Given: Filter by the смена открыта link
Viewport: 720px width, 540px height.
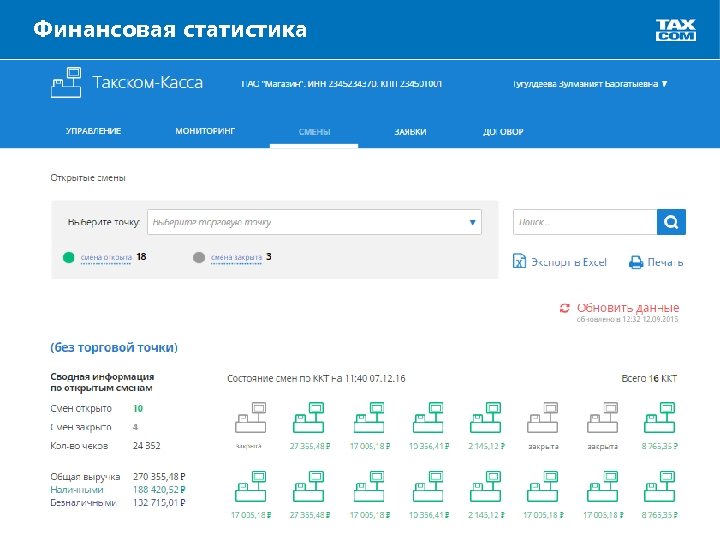Looking at the screenshot, I should click(106, 258).
